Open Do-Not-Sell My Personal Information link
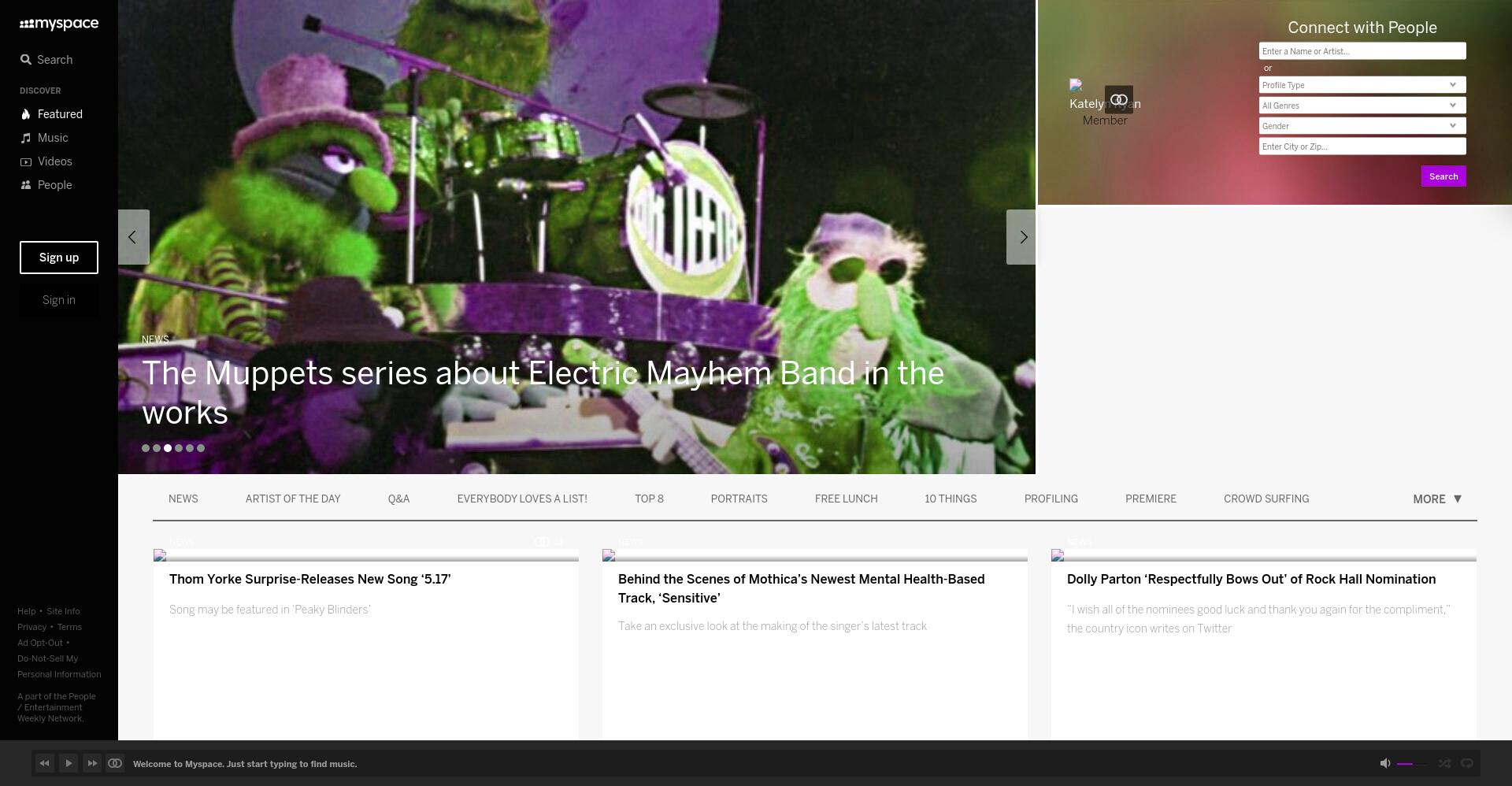The image size is (1512, 786). coord(59,666)
